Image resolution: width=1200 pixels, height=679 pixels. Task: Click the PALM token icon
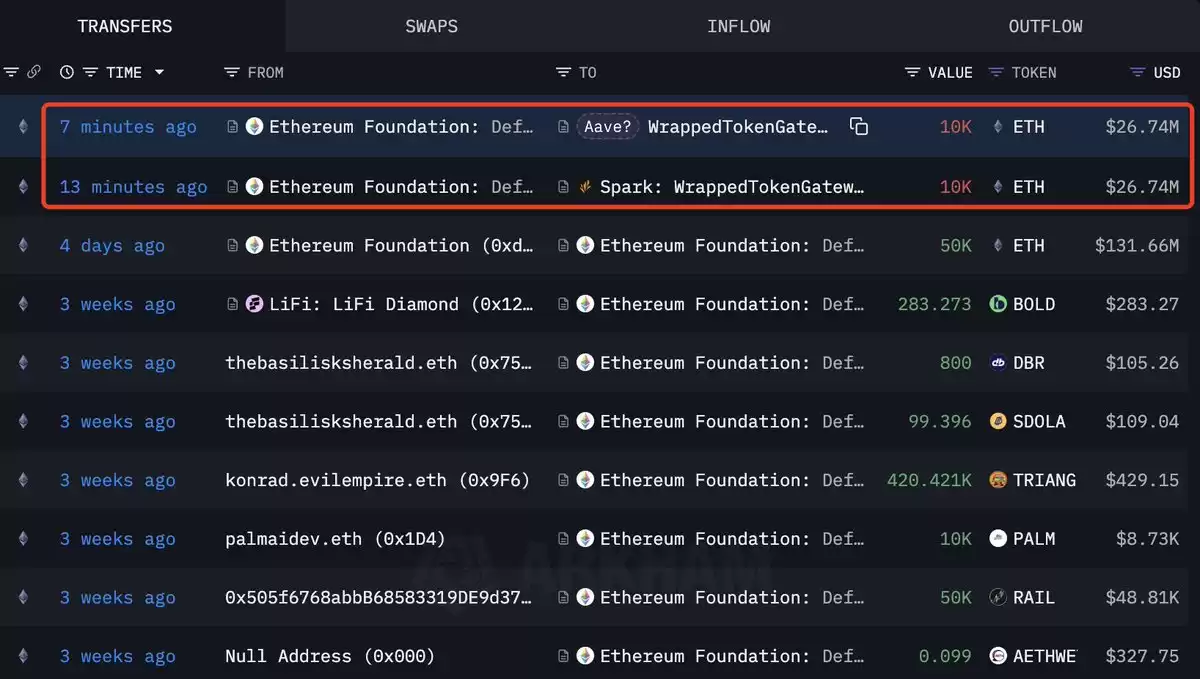click(997, 539)
